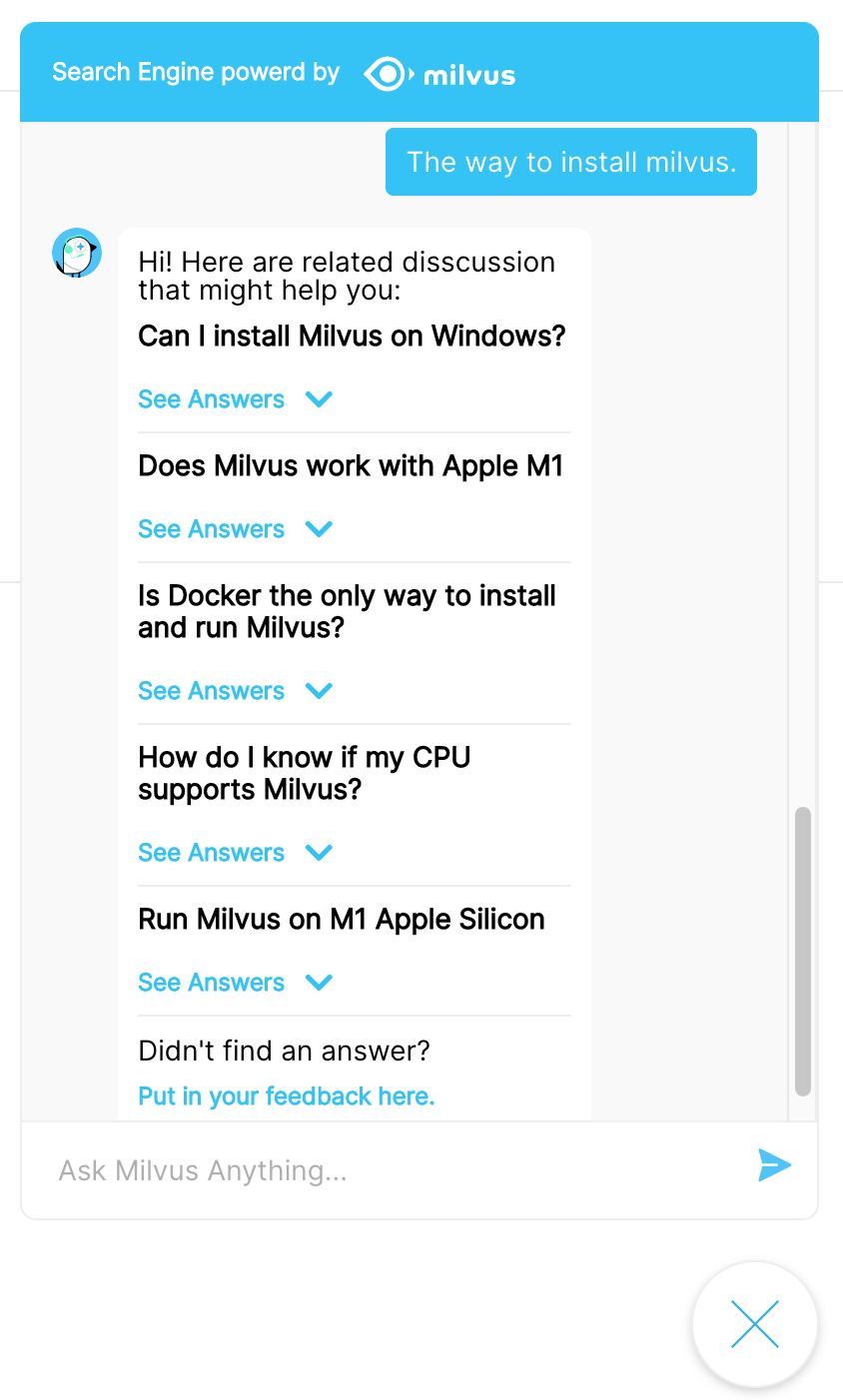This screenshot has height=1400, width=843.
Task: Open 'See Answers' for the Windows install question
Action: tap(211, 399)
